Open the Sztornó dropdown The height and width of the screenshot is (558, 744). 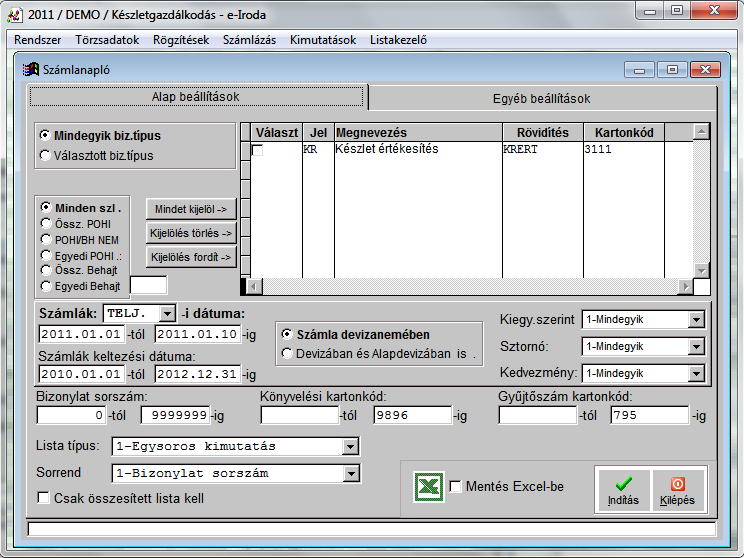point(696,346)
